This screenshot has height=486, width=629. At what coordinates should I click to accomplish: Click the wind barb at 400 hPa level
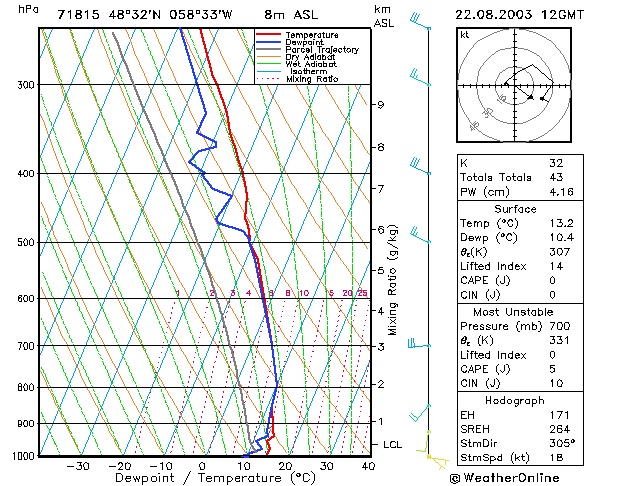(420, 166)
